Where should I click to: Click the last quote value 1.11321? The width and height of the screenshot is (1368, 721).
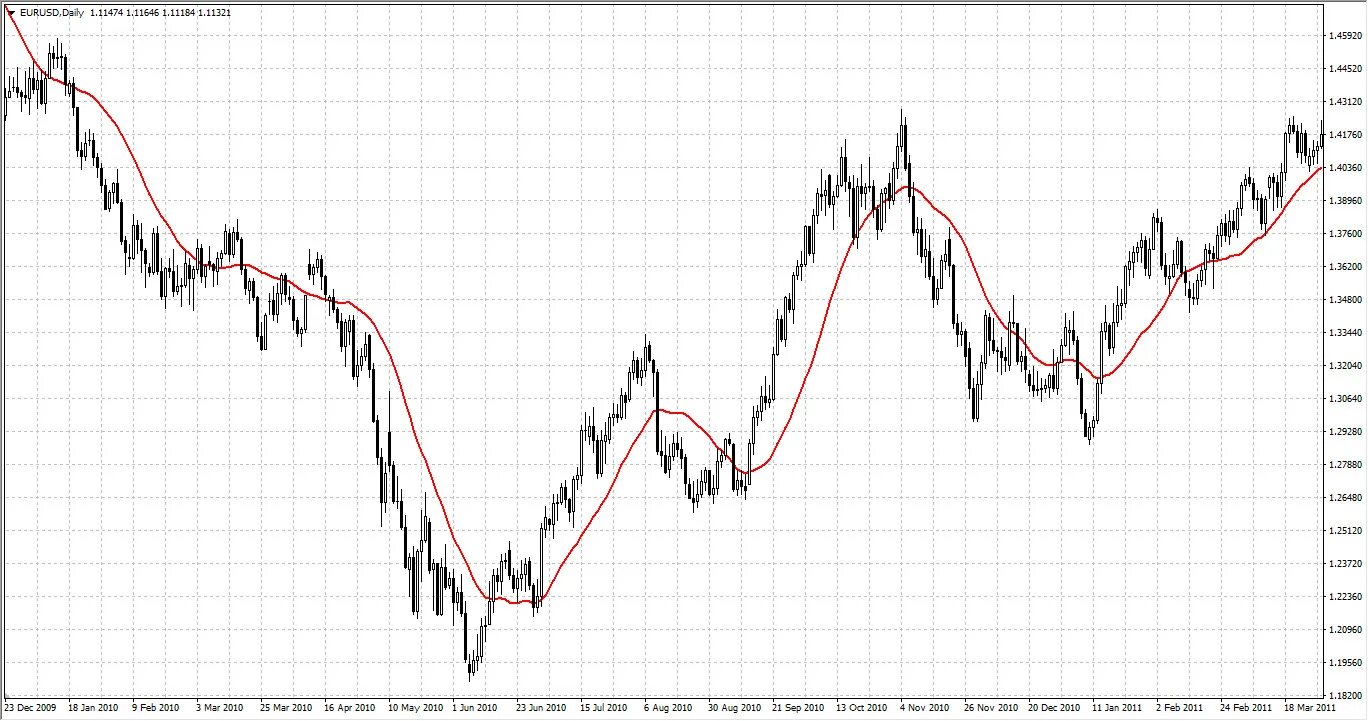[x=213, y=12]
